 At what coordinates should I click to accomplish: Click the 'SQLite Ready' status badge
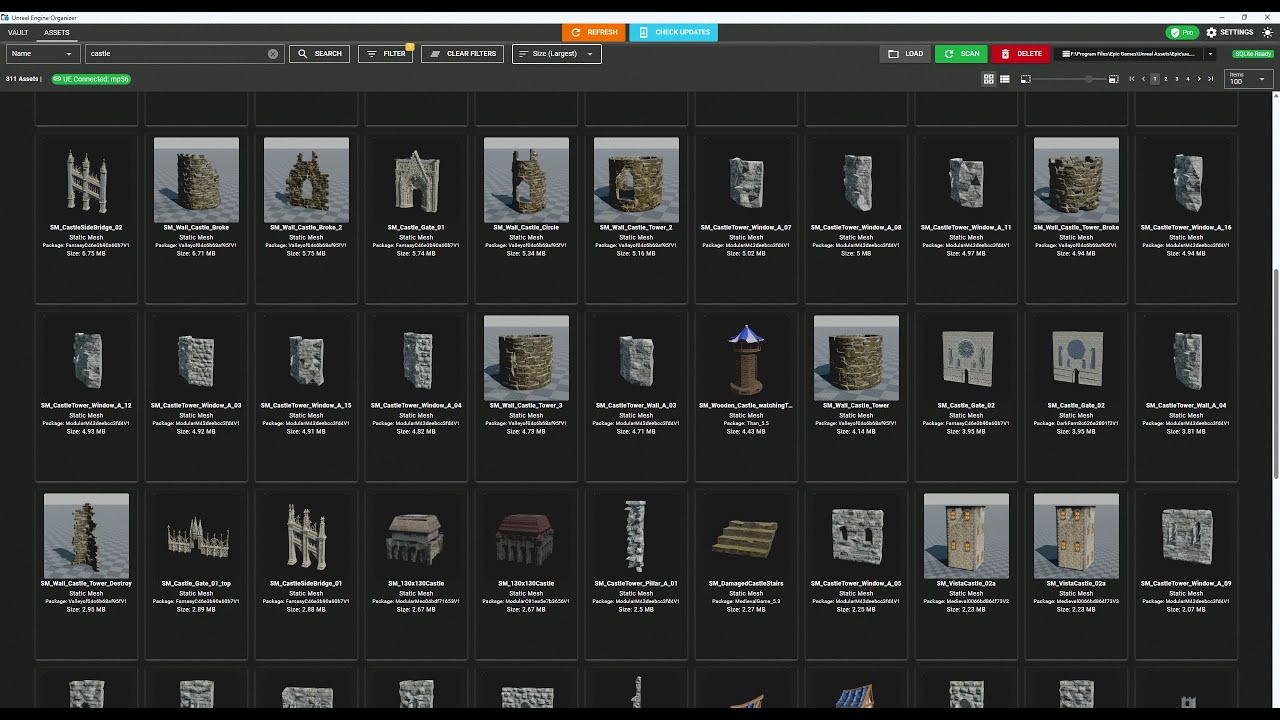point(1253,54)
